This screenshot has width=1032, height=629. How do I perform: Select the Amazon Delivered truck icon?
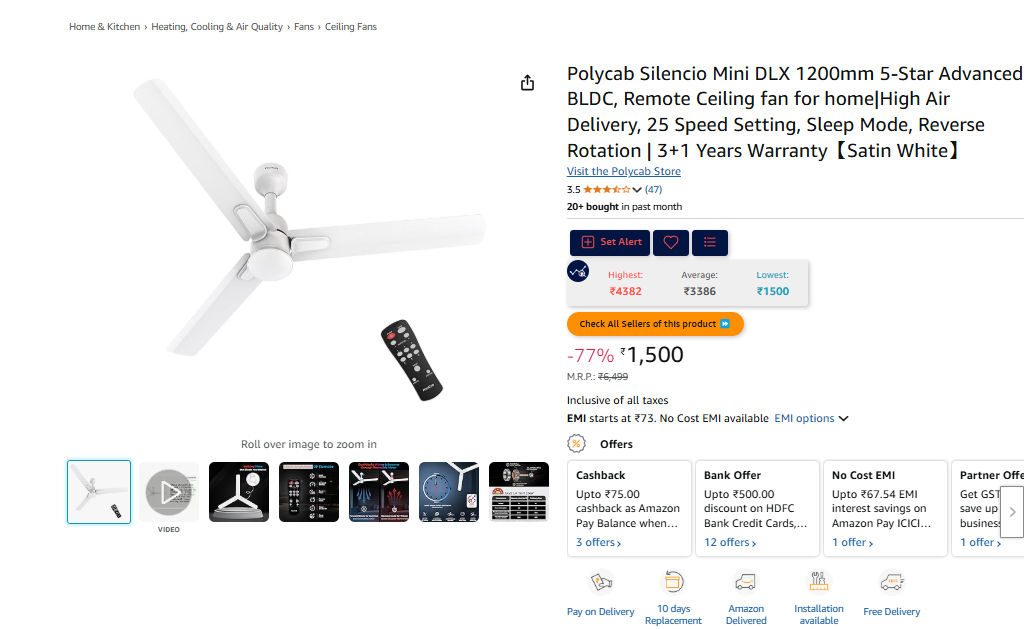point(745,582)
